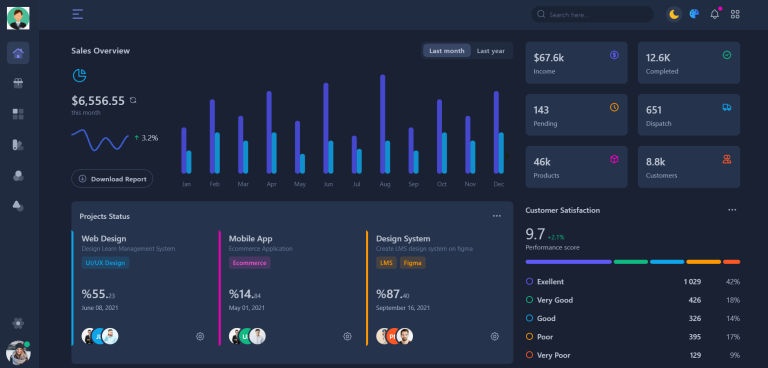
Task: Expand the Projects Status three-dots menu
Action: tap(497, 216)
